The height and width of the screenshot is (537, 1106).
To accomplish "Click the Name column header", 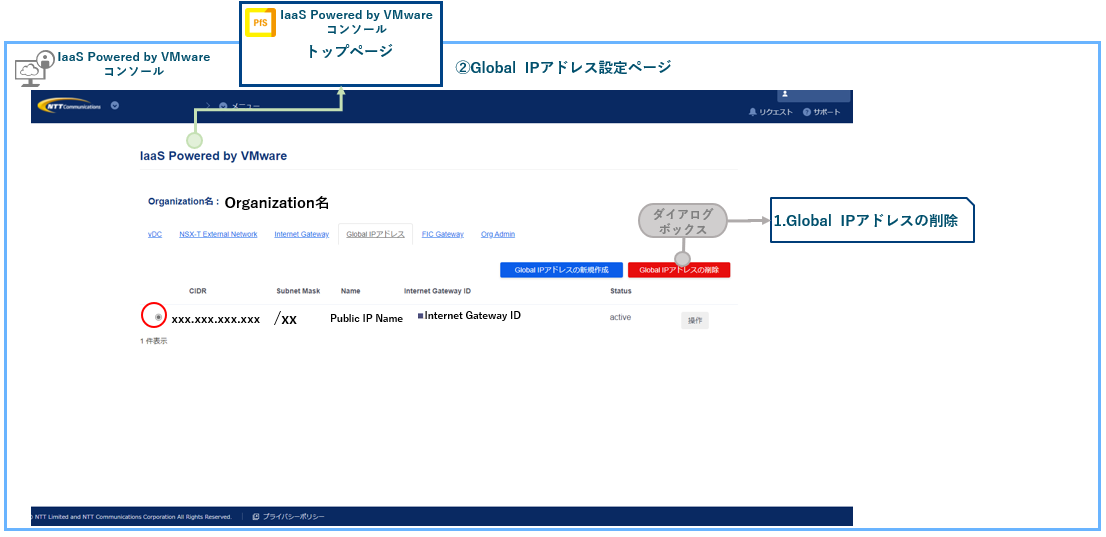I will [351, 291].
